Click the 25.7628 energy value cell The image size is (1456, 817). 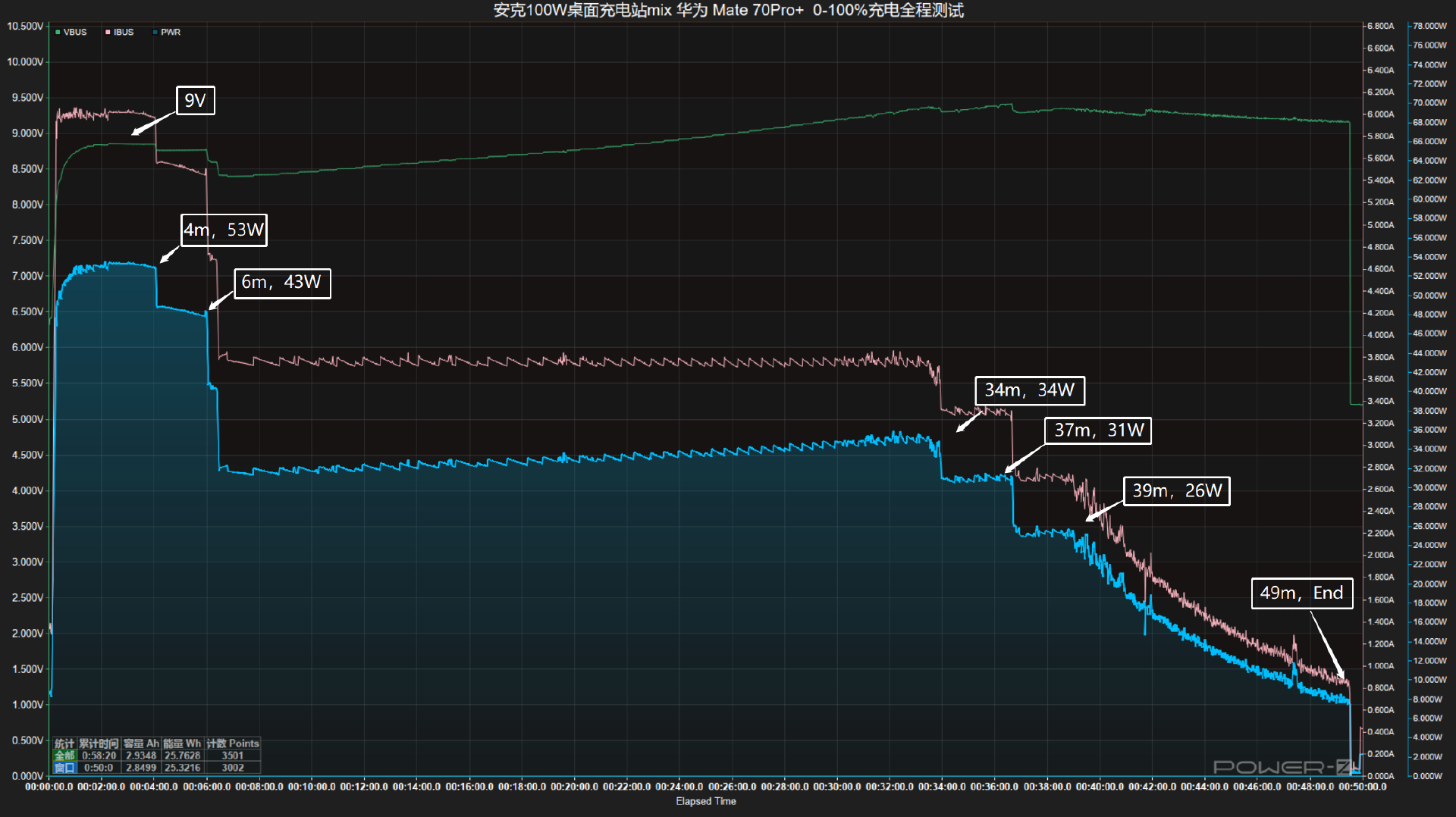(182, 756)
